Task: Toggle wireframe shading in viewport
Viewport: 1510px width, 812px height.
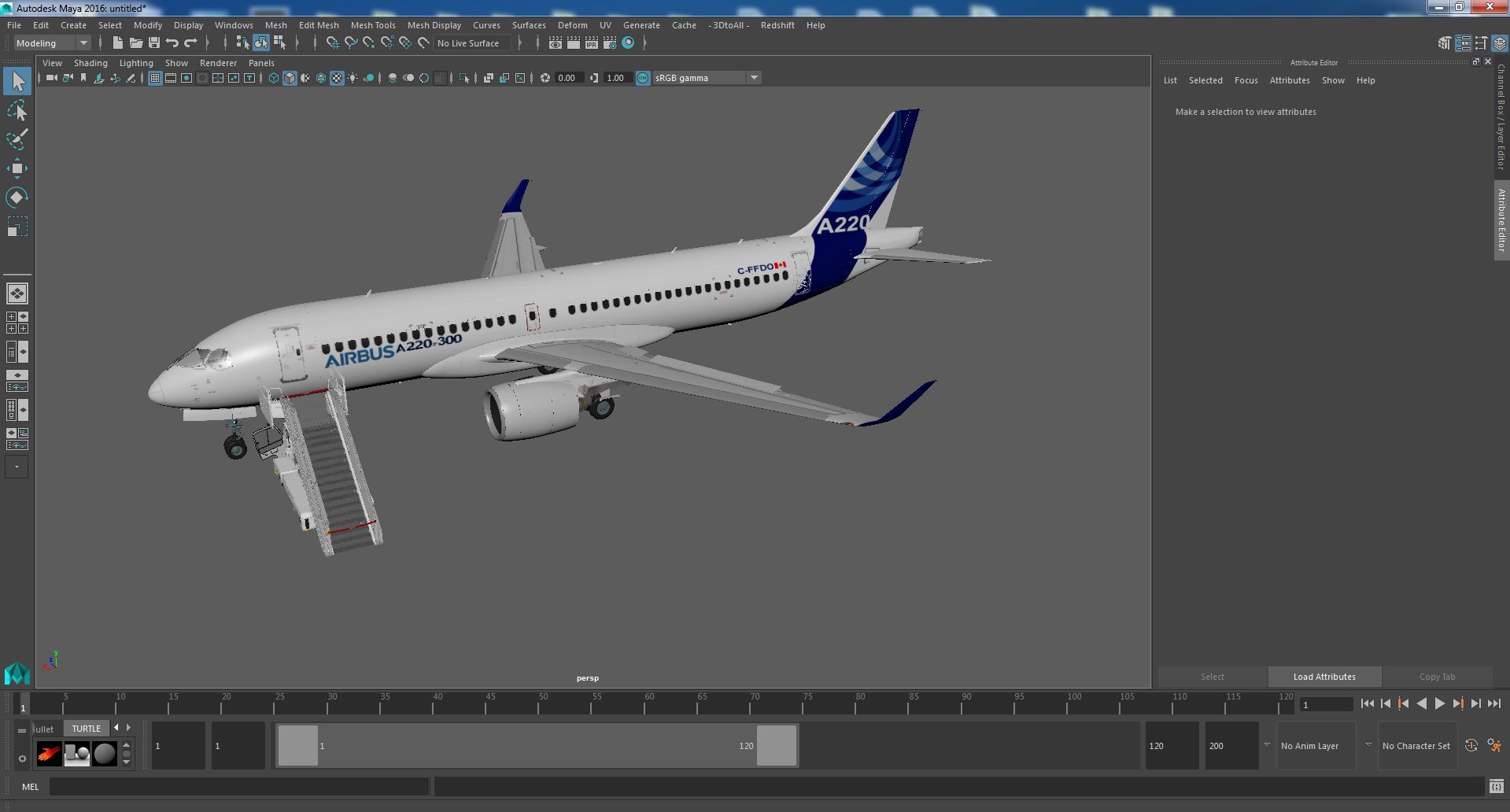Action: click(274, 78)
